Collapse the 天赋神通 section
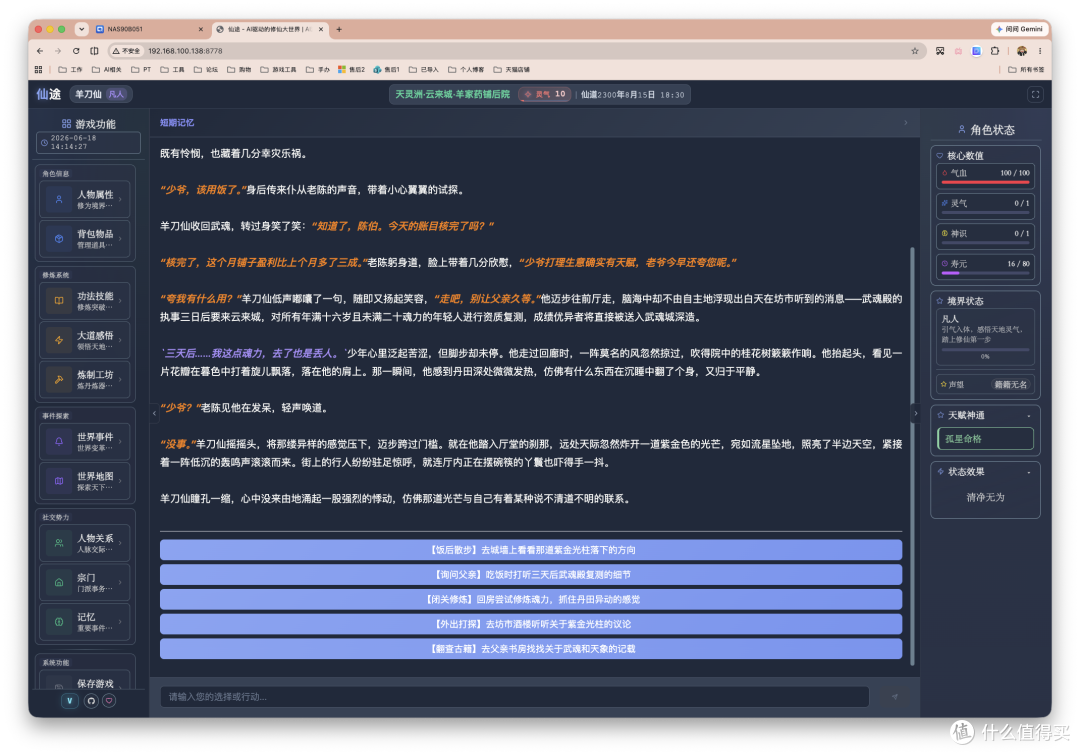 click(x=1029, y=416)
